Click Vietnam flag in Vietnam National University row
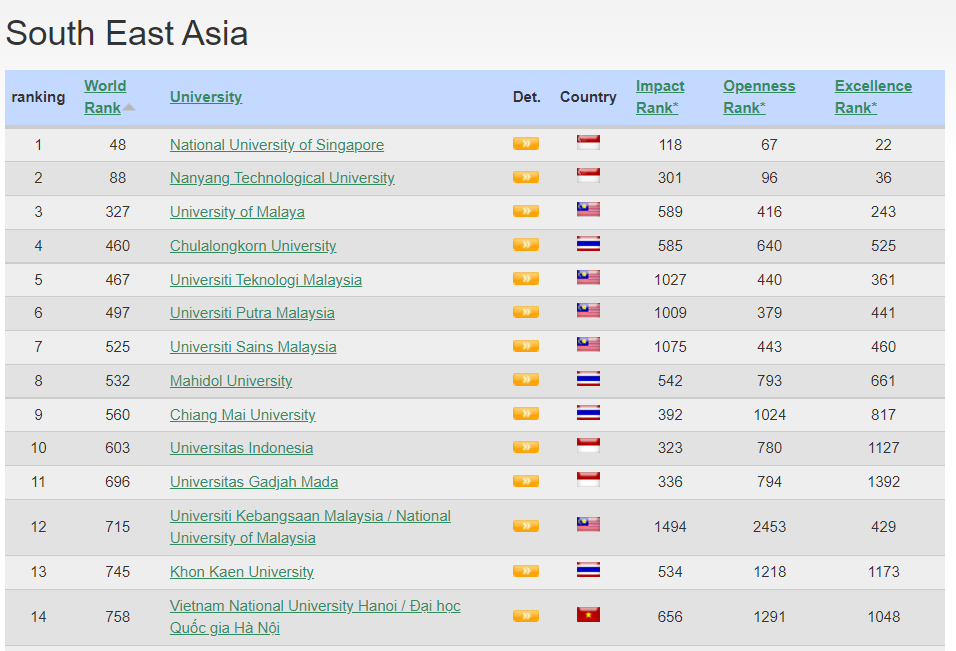This screenshot has height=651, width=956. coord(588,616)
